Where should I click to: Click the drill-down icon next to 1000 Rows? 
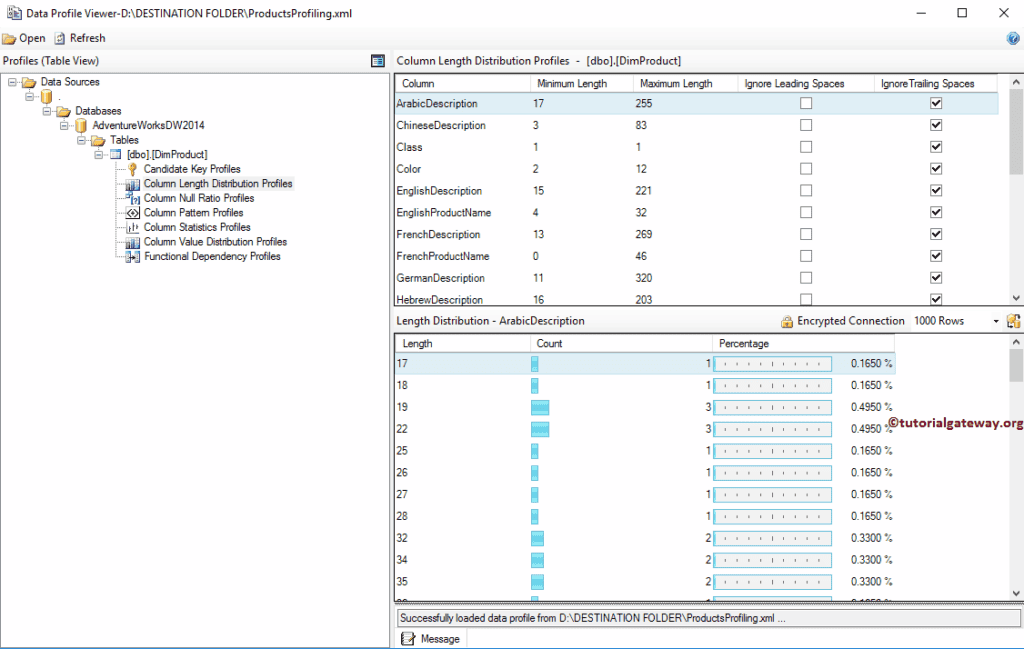pyautogui.click(x=1014, y=321)
